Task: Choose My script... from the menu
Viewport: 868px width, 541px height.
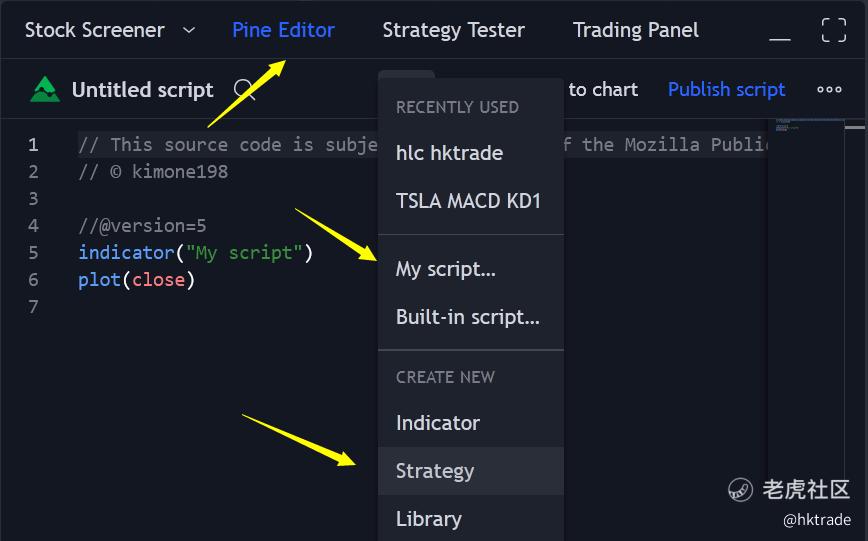Action: [x=446, y=269]
